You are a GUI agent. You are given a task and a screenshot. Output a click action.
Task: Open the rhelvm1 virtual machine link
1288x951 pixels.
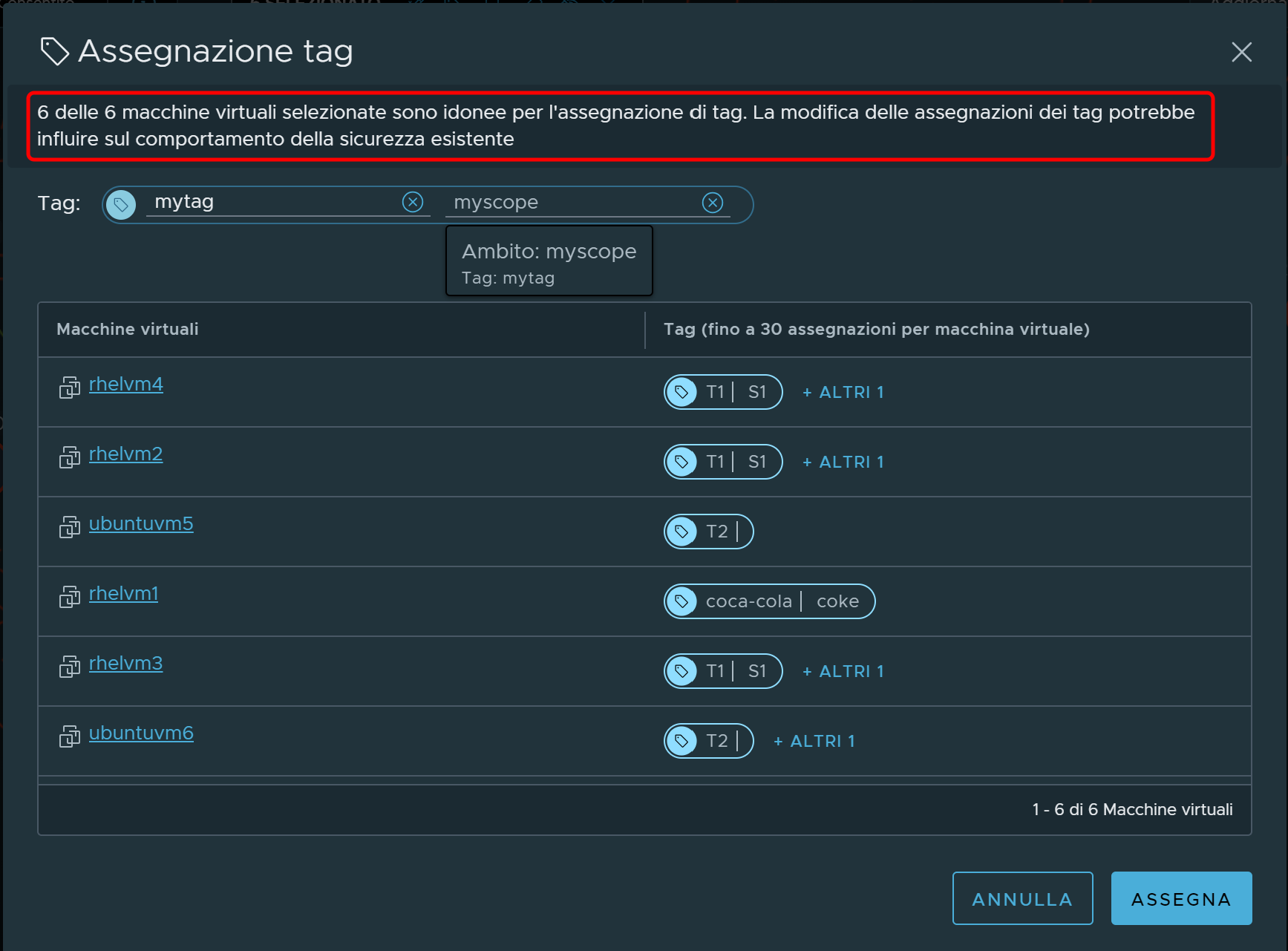(124, 594)
